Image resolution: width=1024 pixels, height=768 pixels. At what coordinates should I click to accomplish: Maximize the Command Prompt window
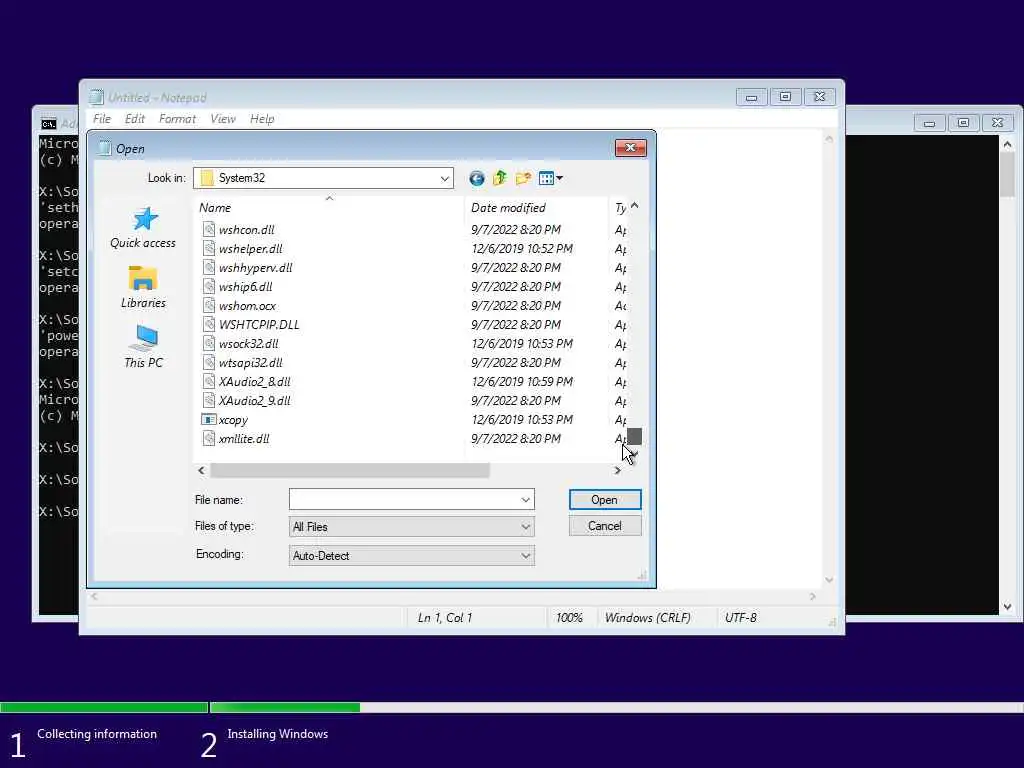963,123
